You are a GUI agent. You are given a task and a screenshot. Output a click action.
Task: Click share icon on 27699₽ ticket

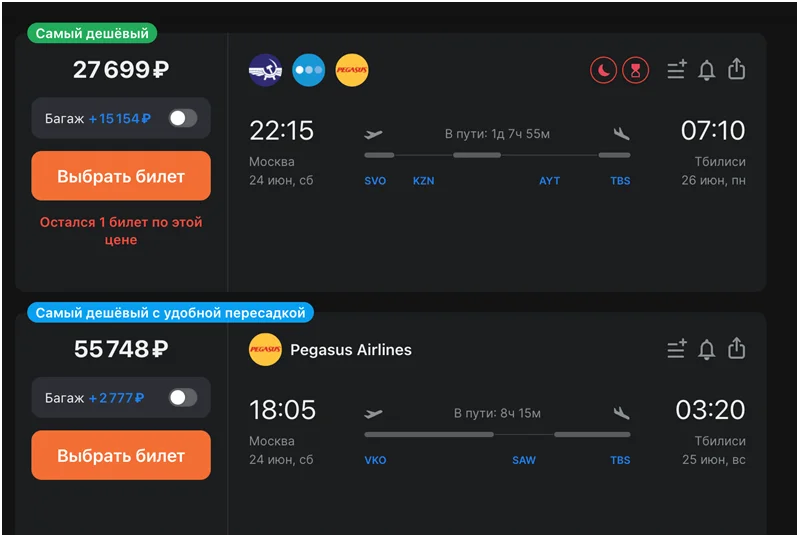pyautogui.click(x=737, y=70)
